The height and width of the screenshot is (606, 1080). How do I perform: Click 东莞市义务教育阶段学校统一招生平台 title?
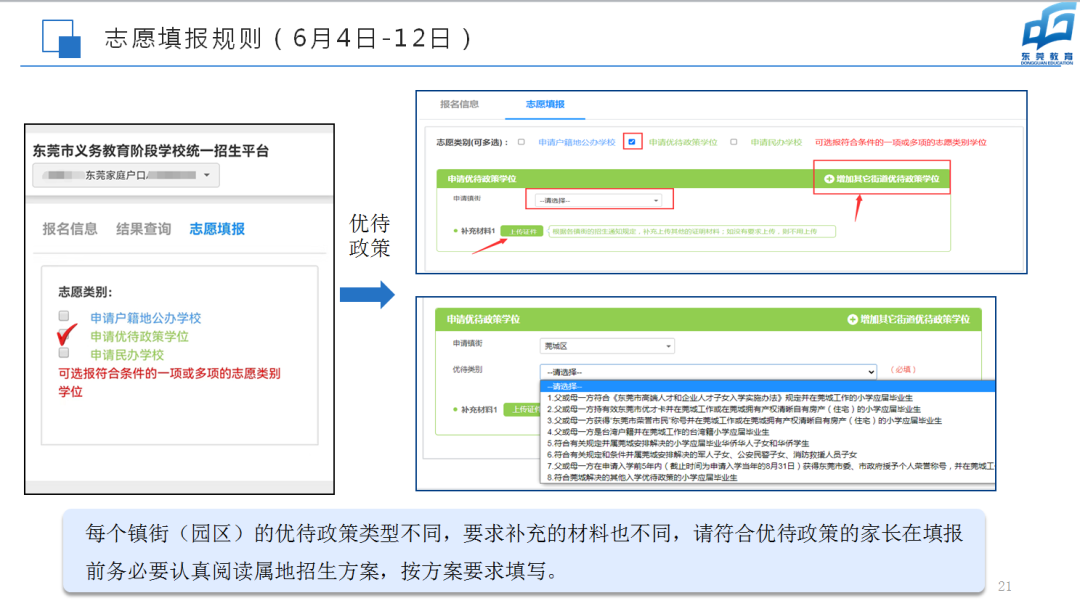[151, 151]
